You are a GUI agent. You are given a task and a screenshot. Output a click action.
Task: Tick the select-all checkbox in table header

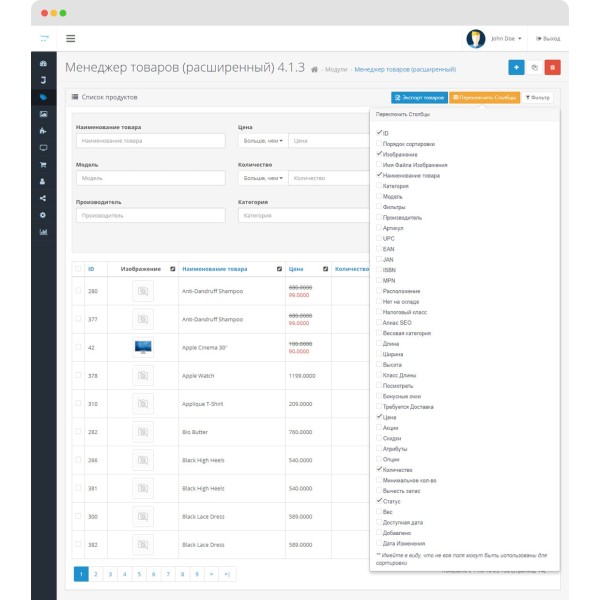click(78, 268)
